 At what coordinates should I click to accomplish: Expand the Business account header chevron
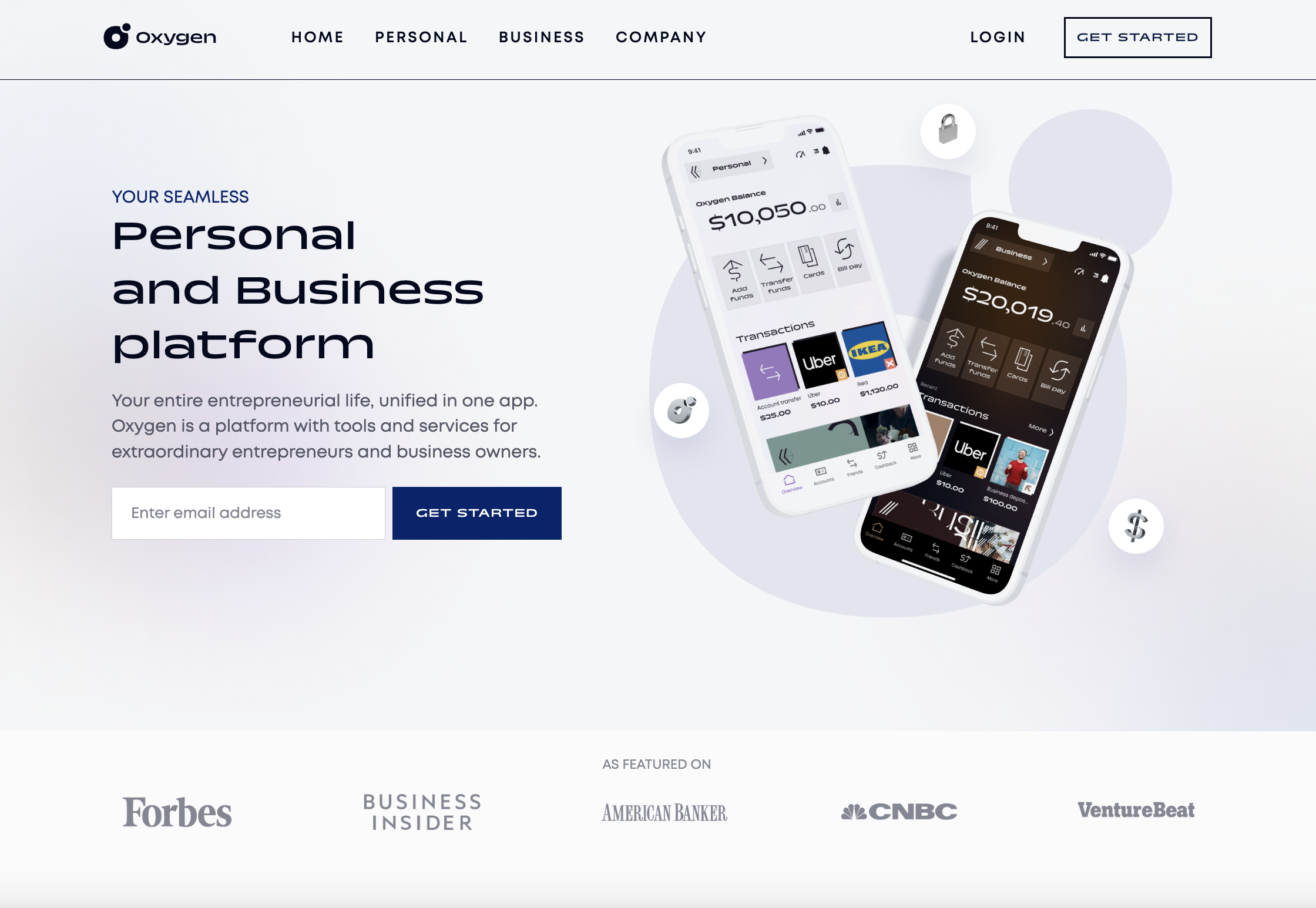1046,255
